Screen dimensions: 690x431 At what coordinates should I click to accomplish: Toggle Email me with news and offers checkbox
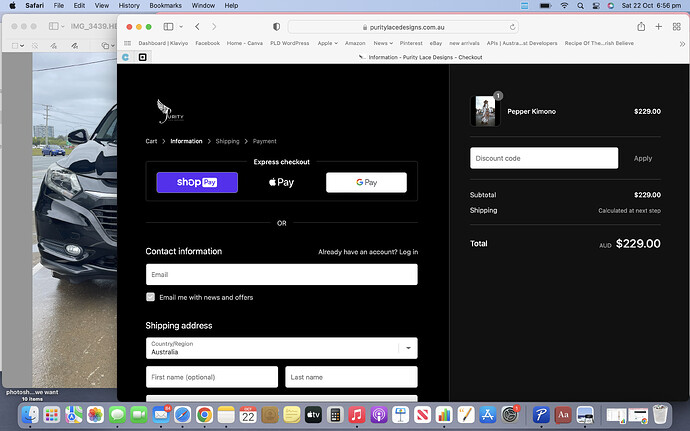click(x=150, y=297)
